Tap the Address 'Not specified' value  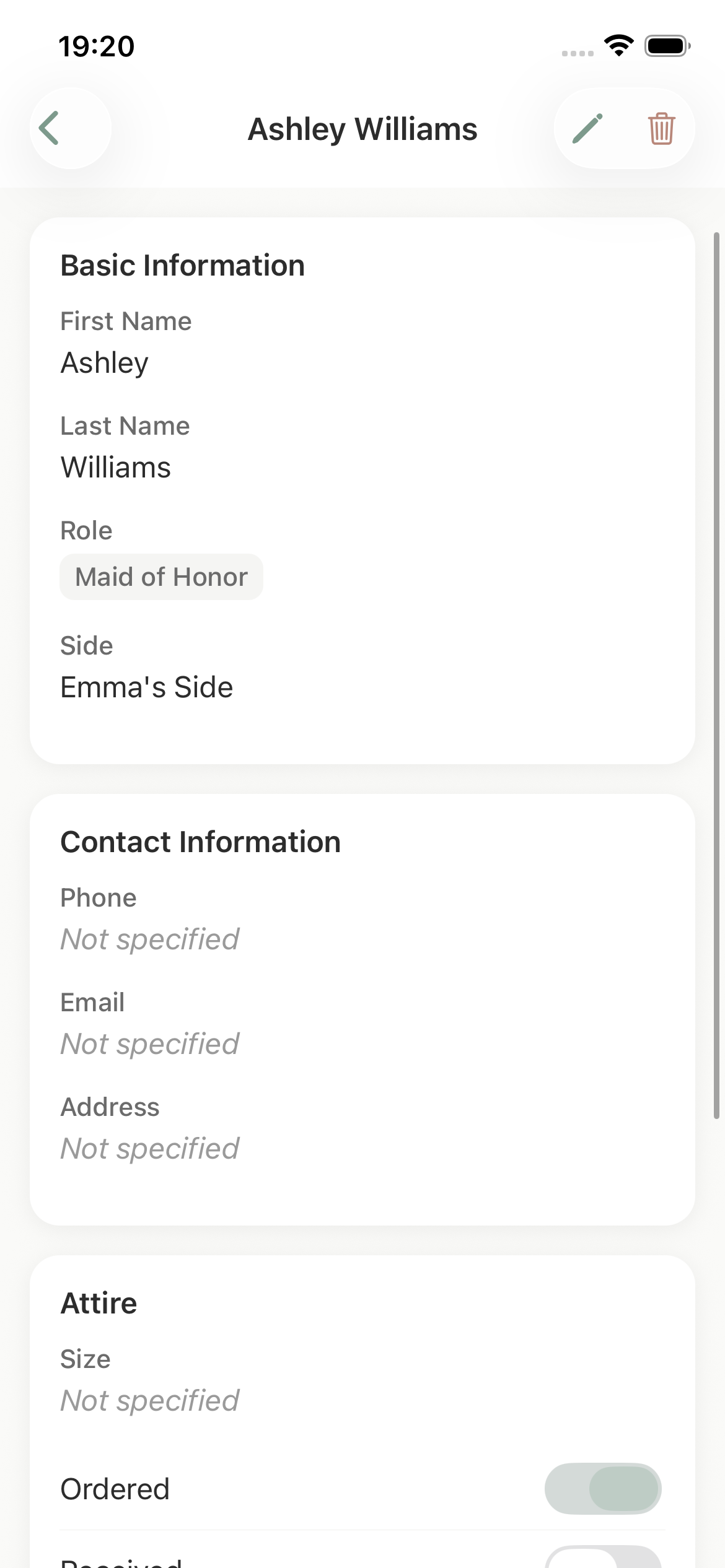pyautogui.click(x=149, y=1149)
